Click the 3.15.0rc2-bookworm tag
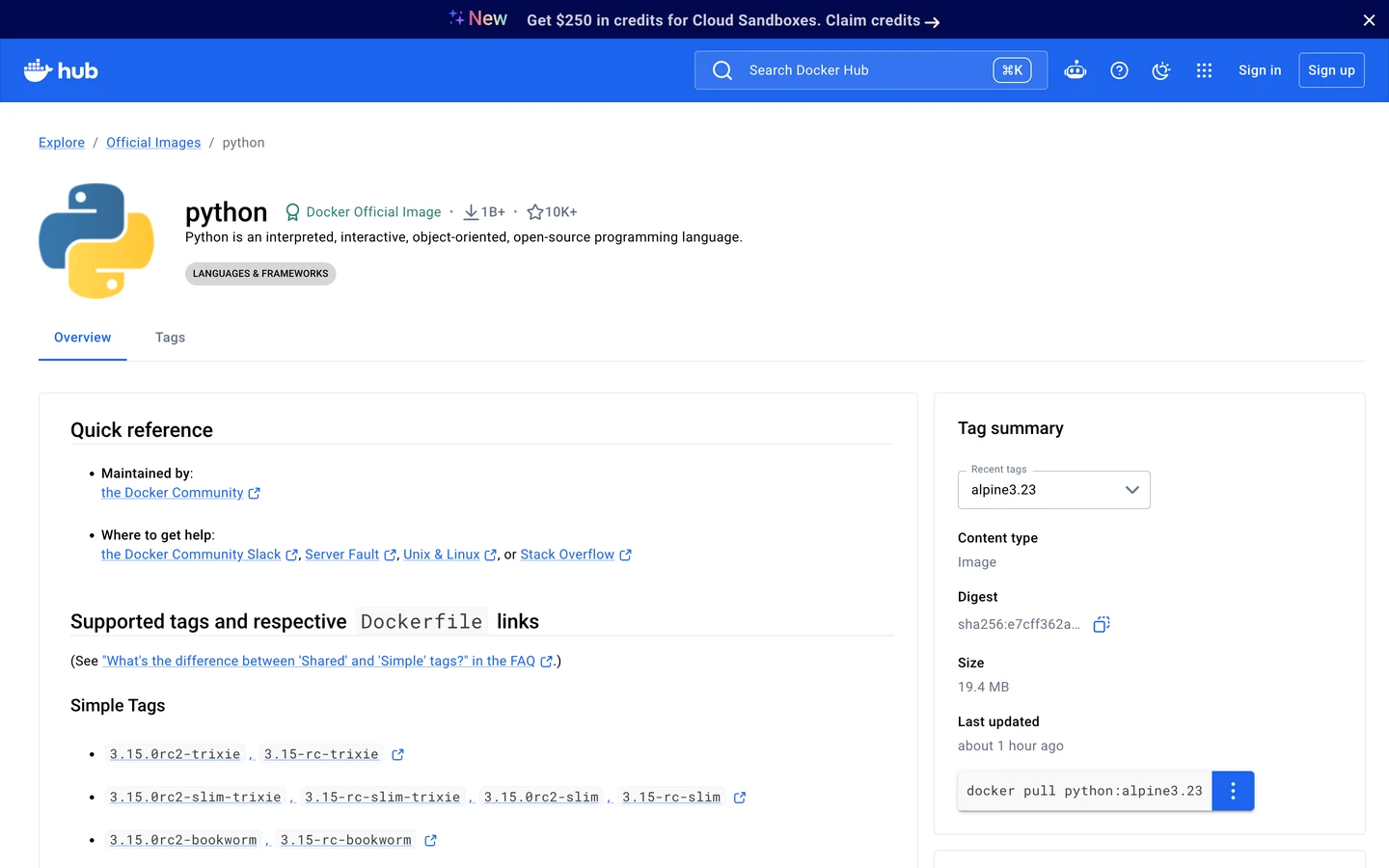Screen dimensions: 1389x868 (x=183, y=841)
